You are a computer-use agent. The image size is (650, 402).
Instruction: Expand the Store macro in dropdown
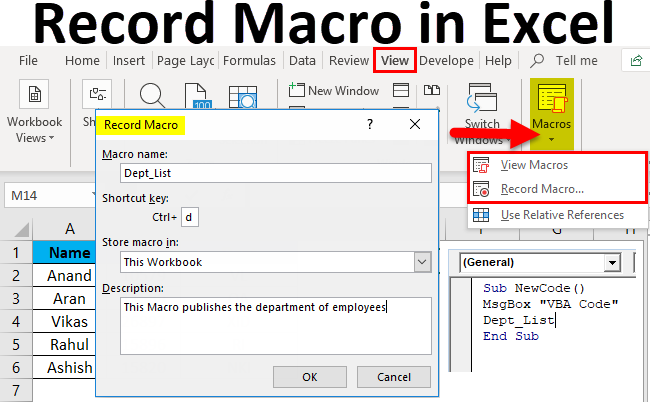[421, 262]
